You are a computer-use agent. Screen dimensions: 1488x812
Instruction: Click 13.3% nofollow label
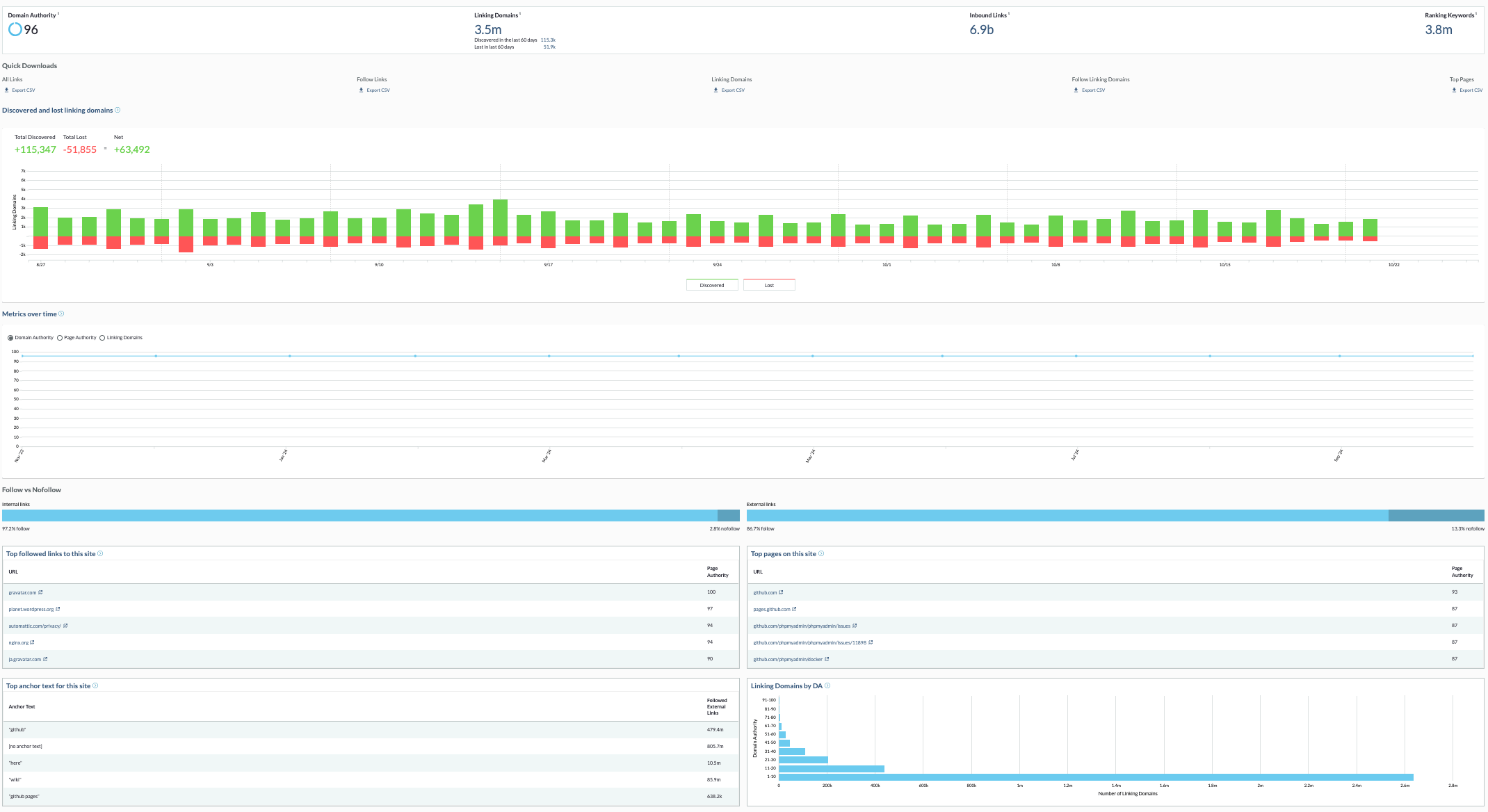click(x=1468, y=529)
